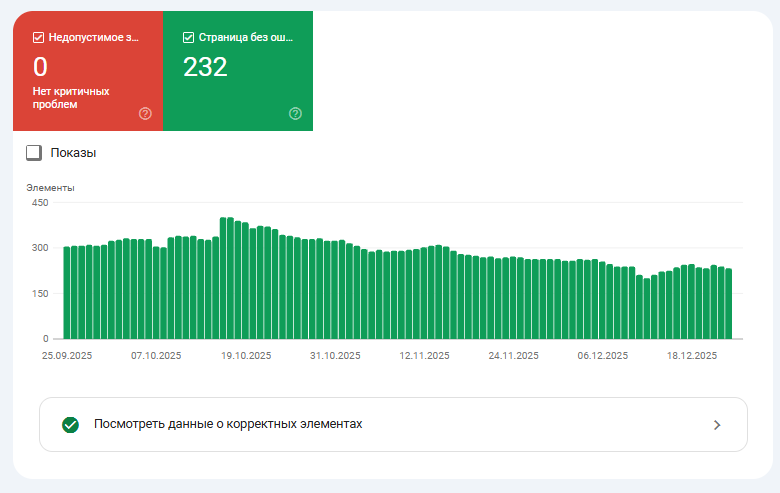Click the first chart bar on the left
This screenshot has width=780, height=493.
[x=67, y=293]
